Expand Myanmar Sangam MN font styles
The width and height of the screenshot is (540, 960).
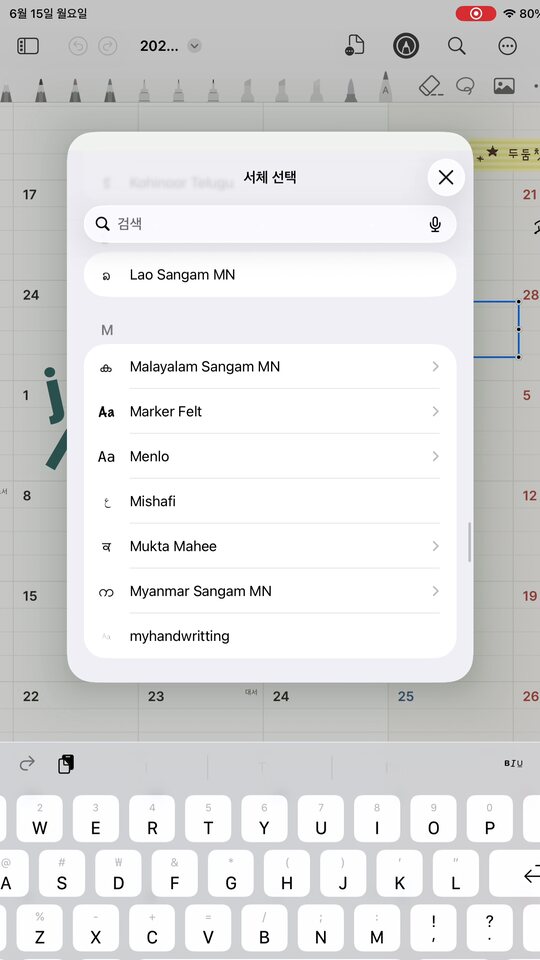coord(435,591)
